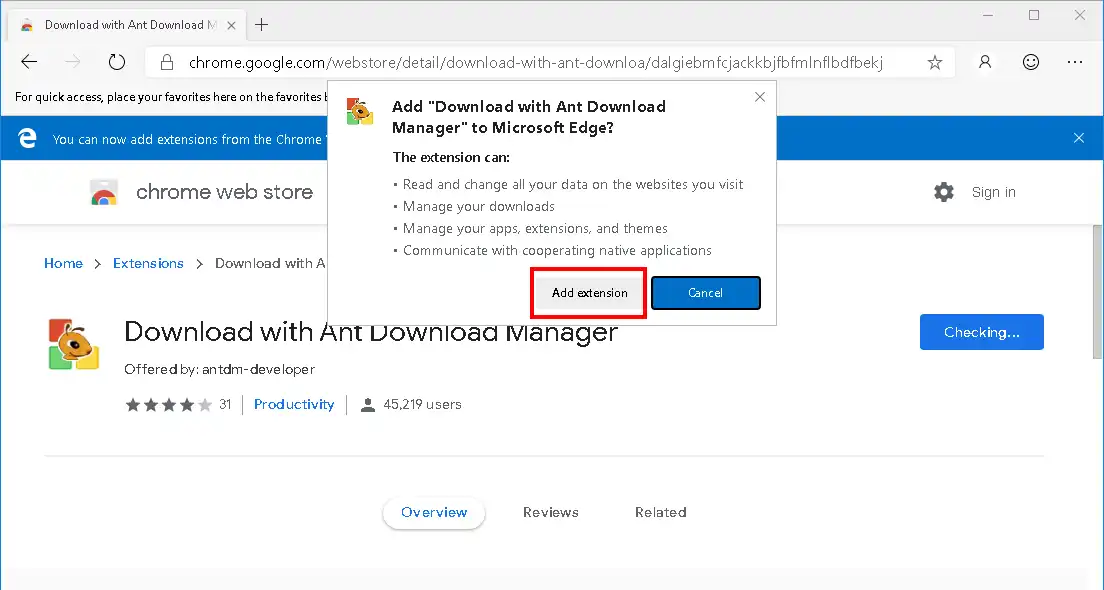Select the Download with Ant Download browser tab

click(127, 25)
